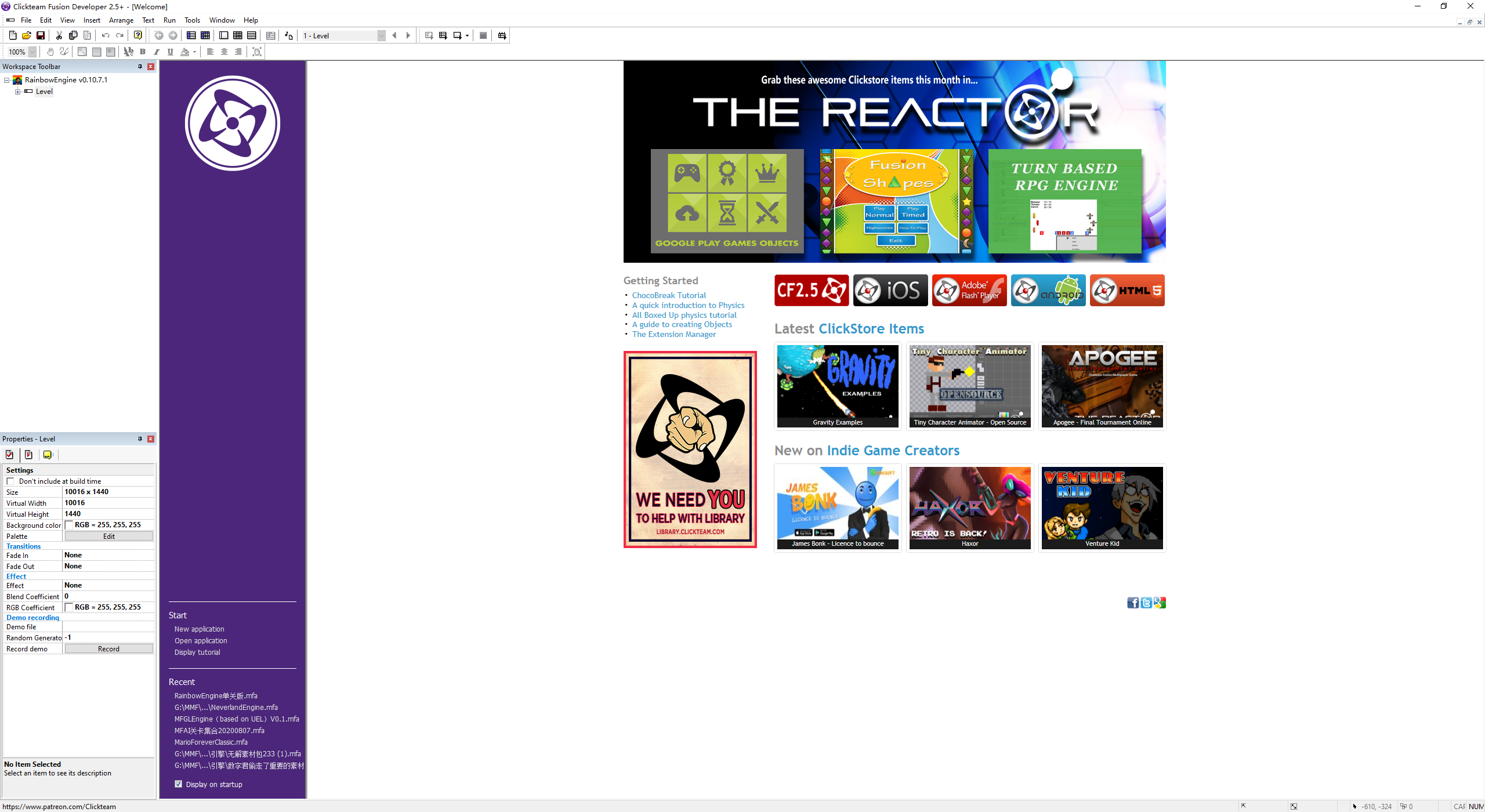Open the Run menu

[x=169, y=20]
